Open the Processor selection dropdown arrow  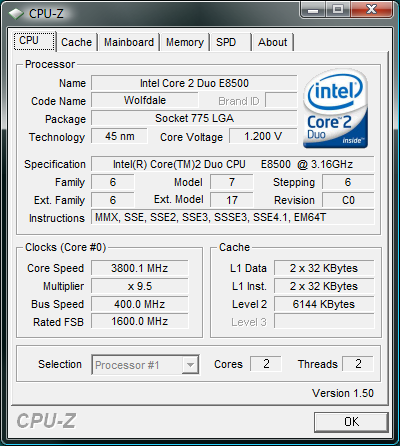tap(190, 365)
